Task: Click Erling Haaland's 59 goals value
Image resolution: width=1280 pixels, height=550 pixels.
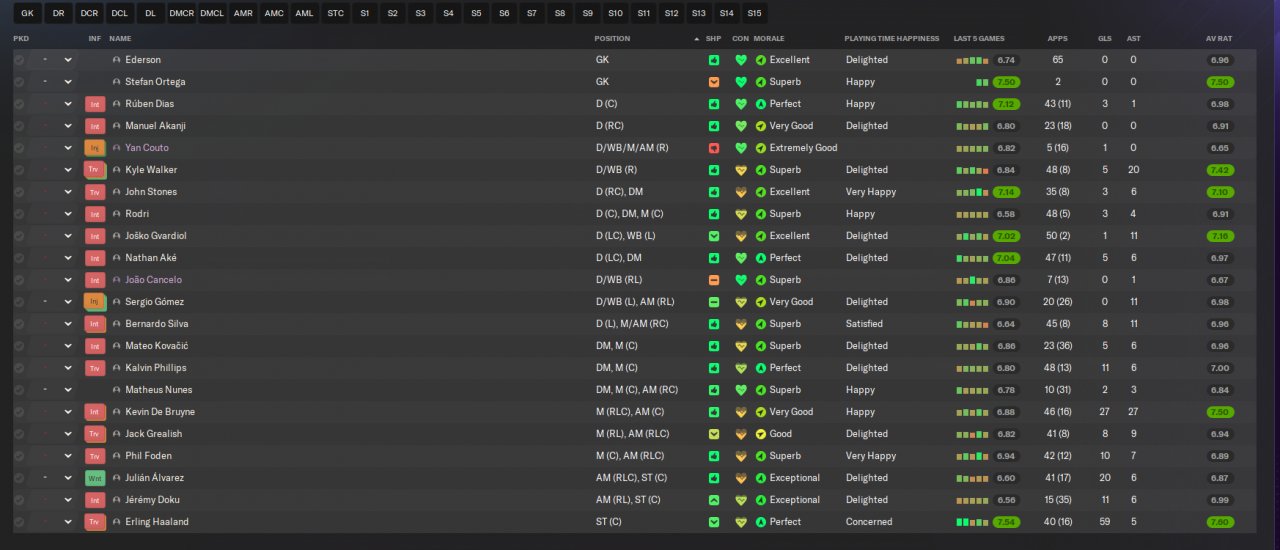Action: click(x=1104, y=522)
